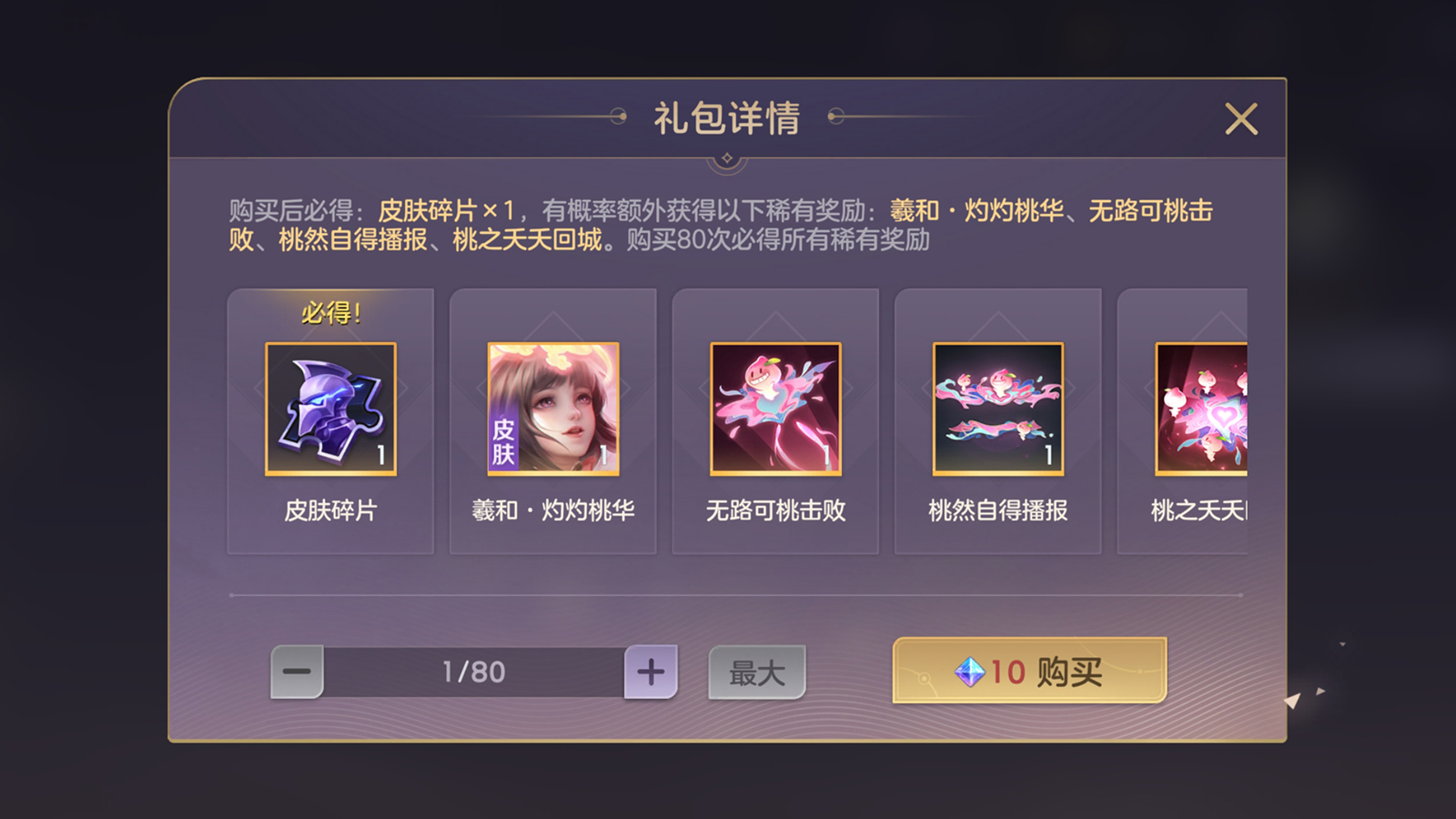1456x819 pixels.
Task: Click the blue diamond currency icon
Action: coord(970,672)
